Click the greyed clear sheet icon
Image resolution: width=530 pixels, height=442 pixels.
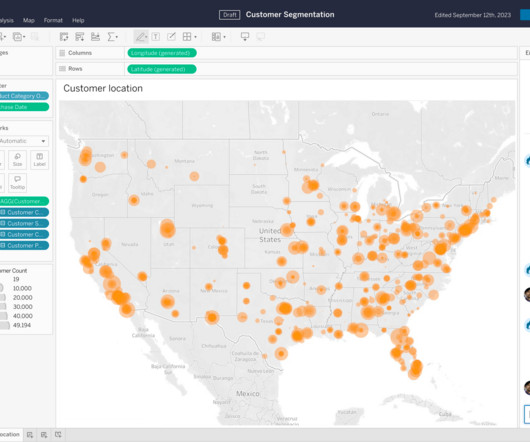tap(34, 36)
